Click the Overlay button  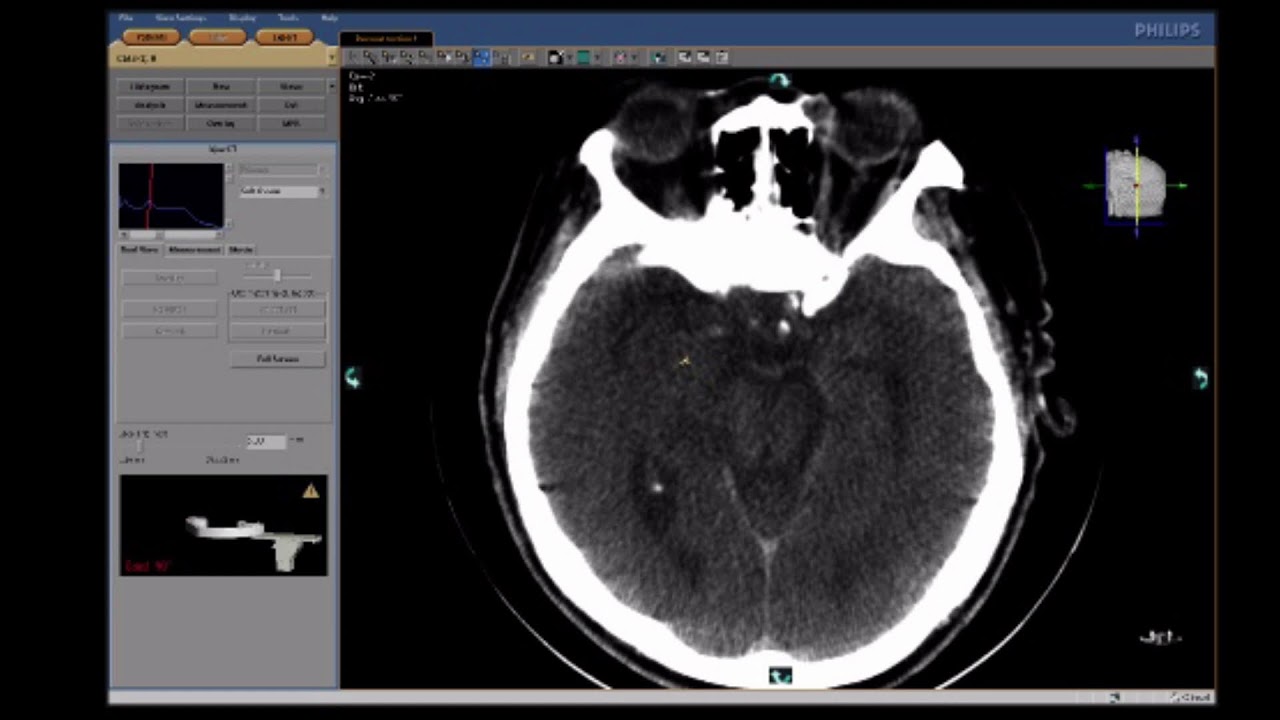coord(221,123)
